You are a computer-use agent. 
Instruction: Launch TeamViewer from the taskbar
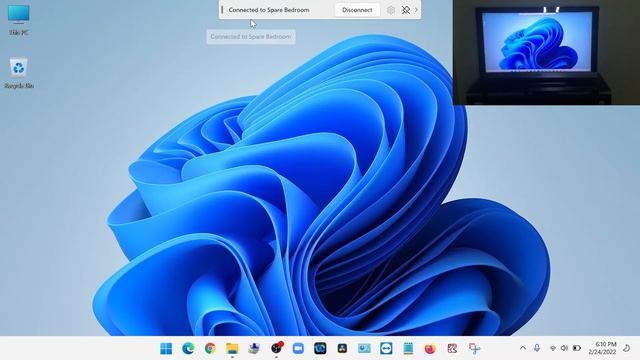pyautogui.click(x=386, y=349)
